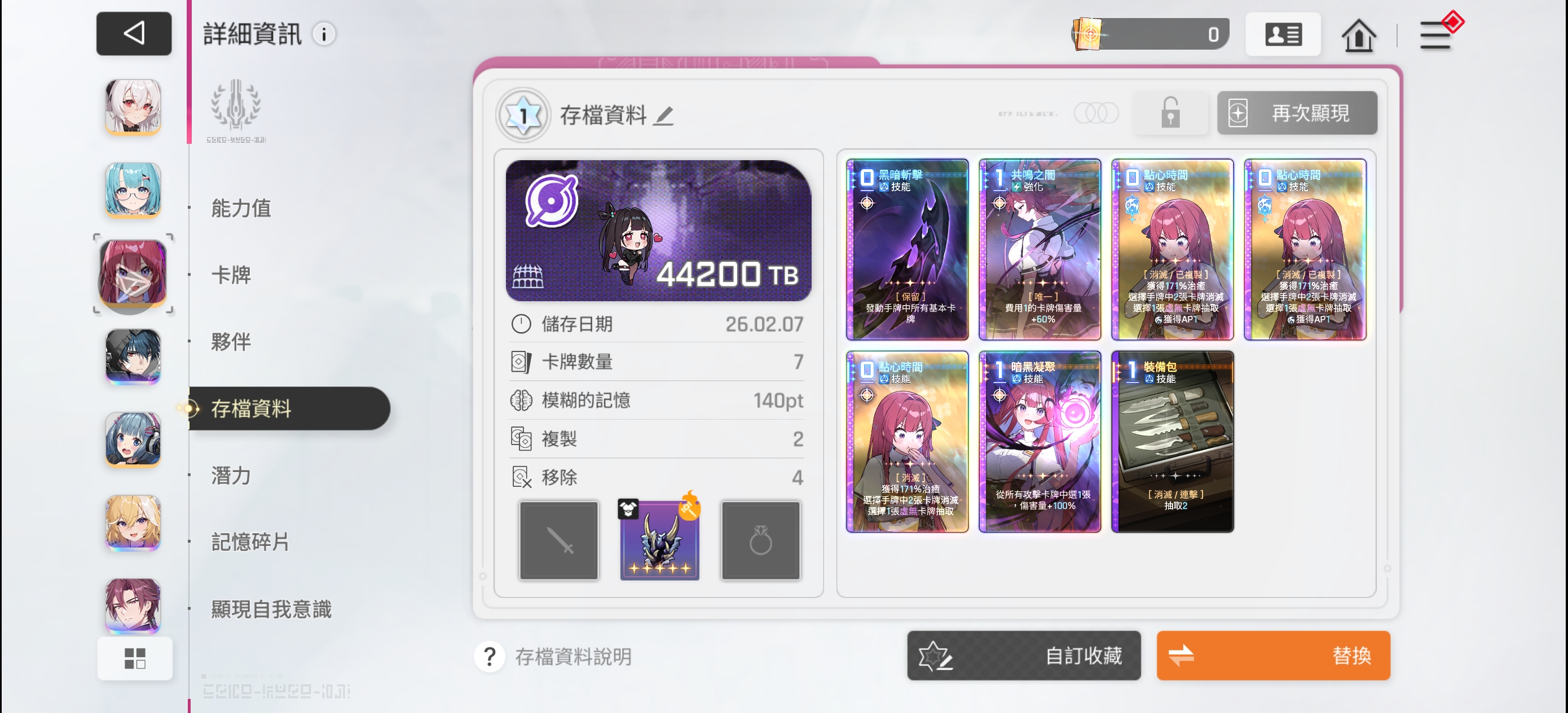The height and width of the screenshot is (713, 1568).
Task: Open 自訂收藏 custom collection button
Action: pyautogui.click(x=1024, y=656)
